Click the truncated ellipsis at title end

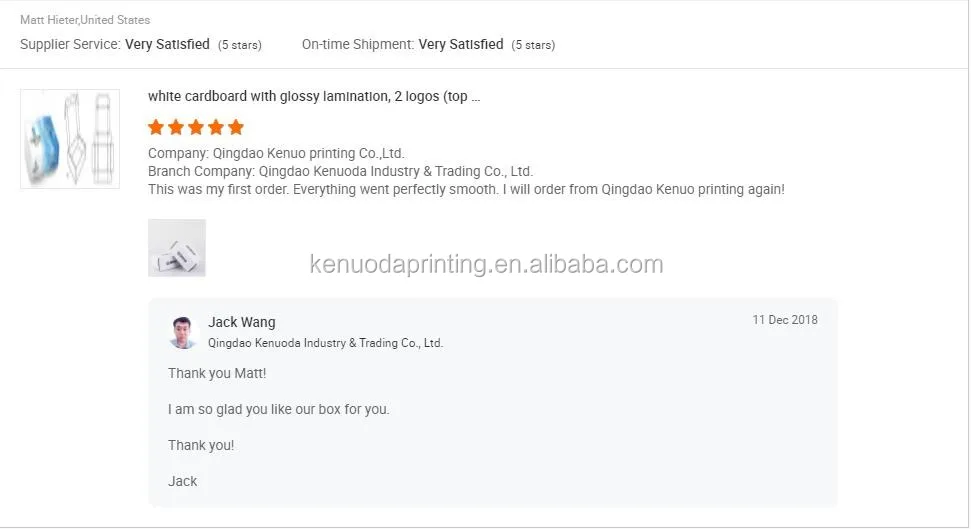pos(476,99)
